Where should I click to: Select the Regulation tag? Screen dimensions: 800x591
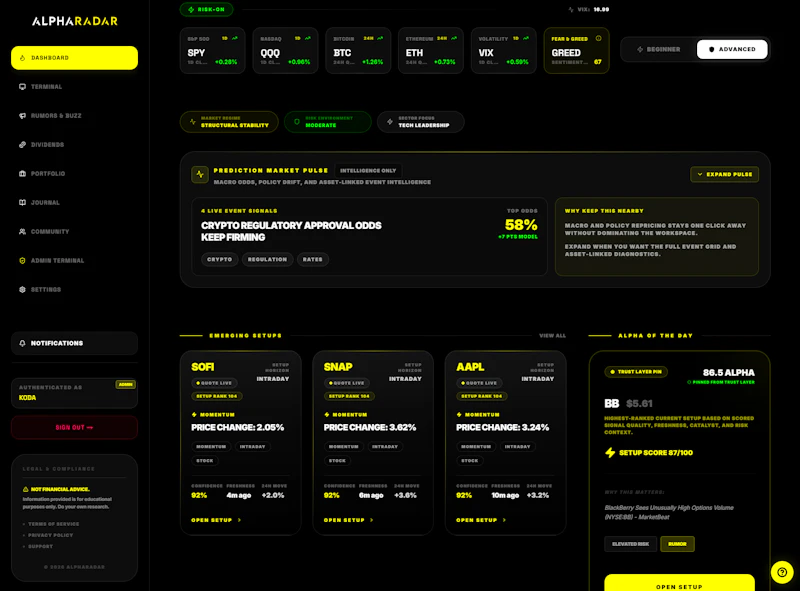click(x=267, y=259)
